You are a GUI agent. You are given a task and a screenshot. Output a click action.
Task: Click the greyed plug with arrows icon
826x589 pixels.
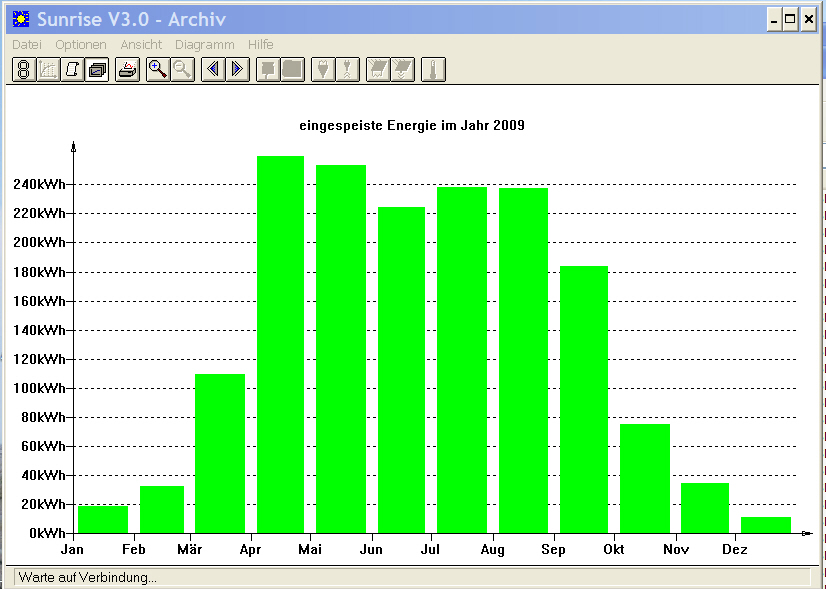coord(348,70)
